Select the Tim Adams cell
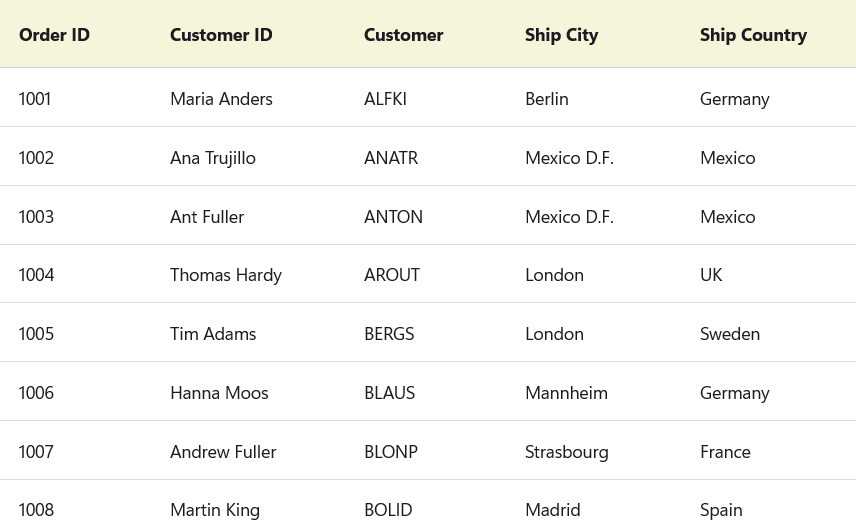 pyautogui.click(x=213, y=333)
